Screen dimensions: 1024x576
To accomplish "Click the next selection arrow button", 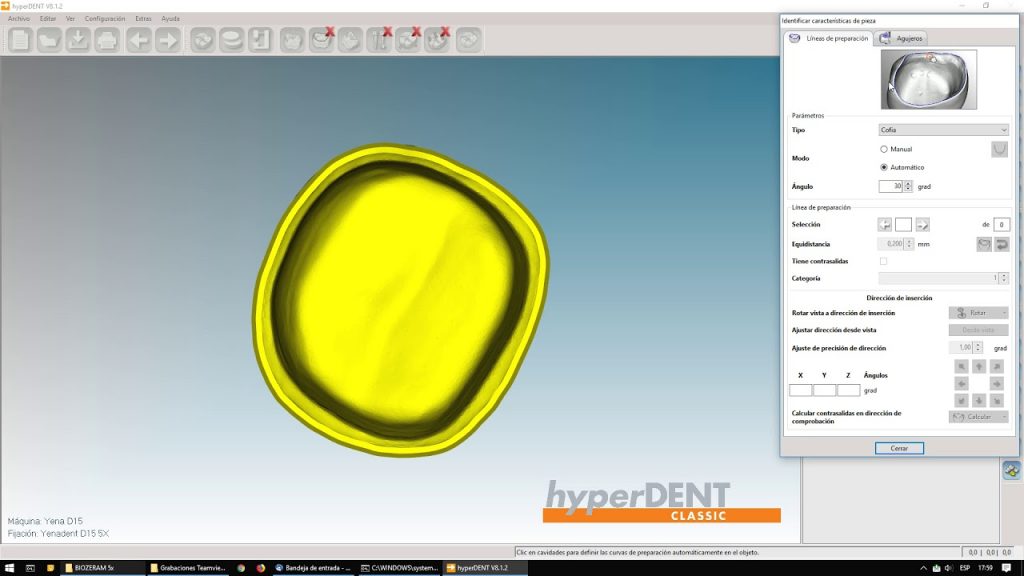I will pos(922,225).
